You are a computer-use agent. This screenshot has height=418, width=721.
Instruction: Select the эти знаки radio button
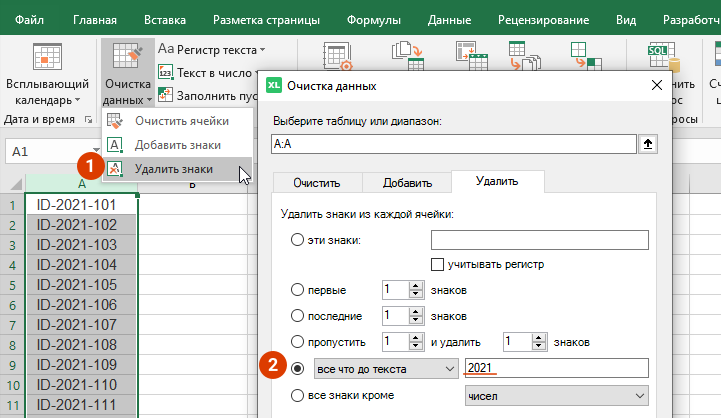(x=297, y=240)
